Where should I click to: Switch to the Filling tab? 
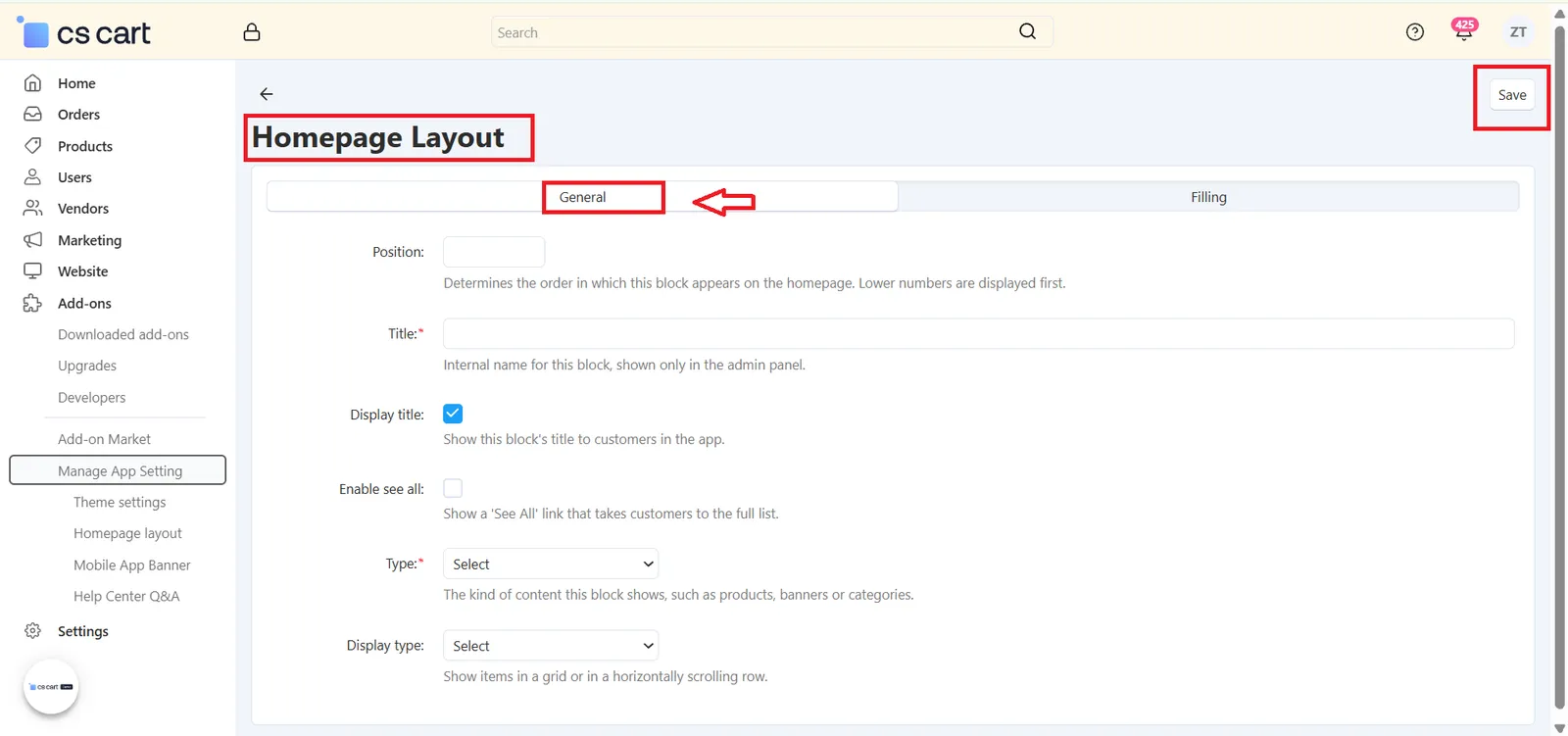point(1208,197)
